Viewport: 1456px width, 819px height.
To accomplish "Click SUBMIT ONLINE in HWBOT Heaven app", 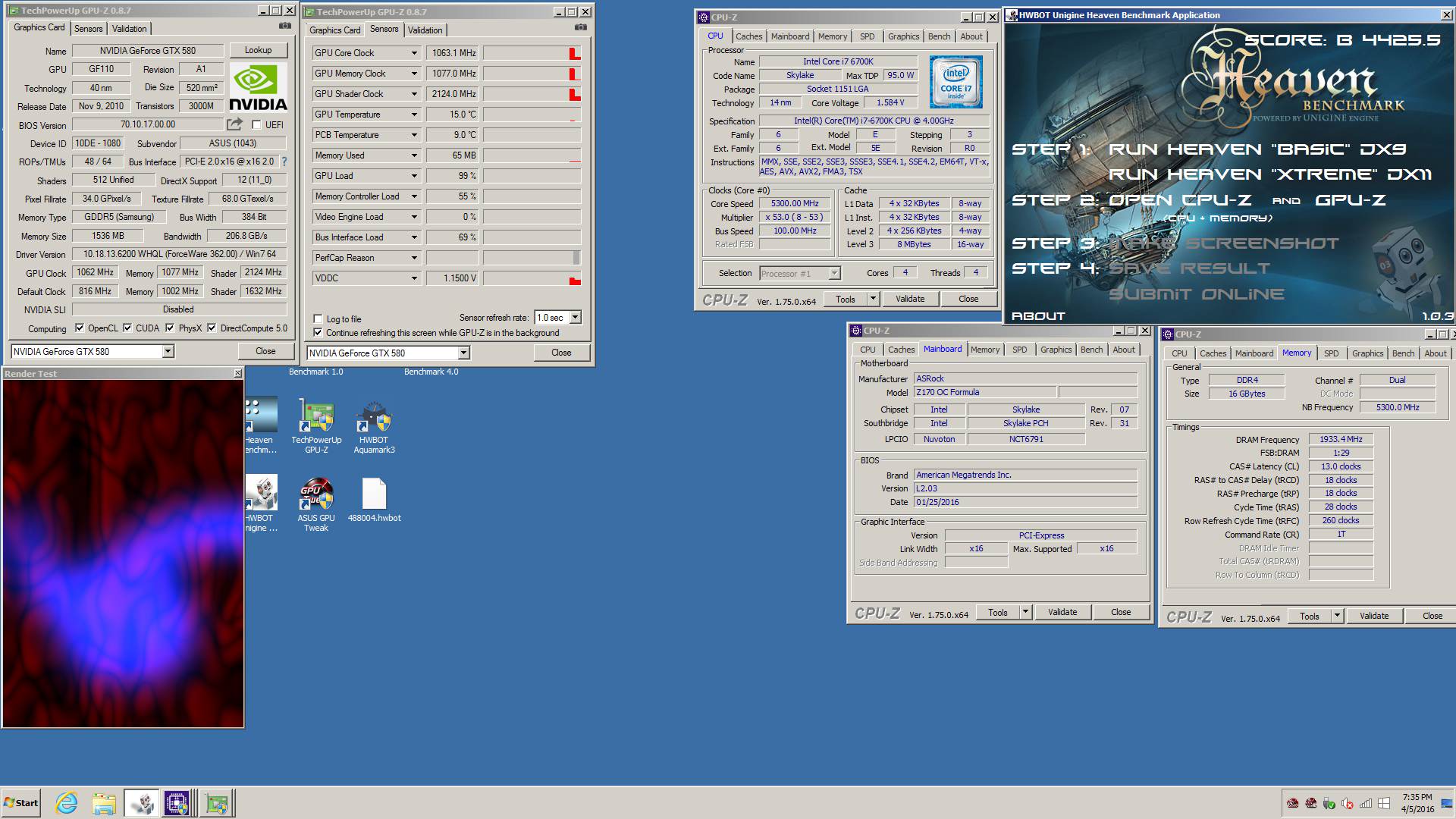I will [1197, 294].
